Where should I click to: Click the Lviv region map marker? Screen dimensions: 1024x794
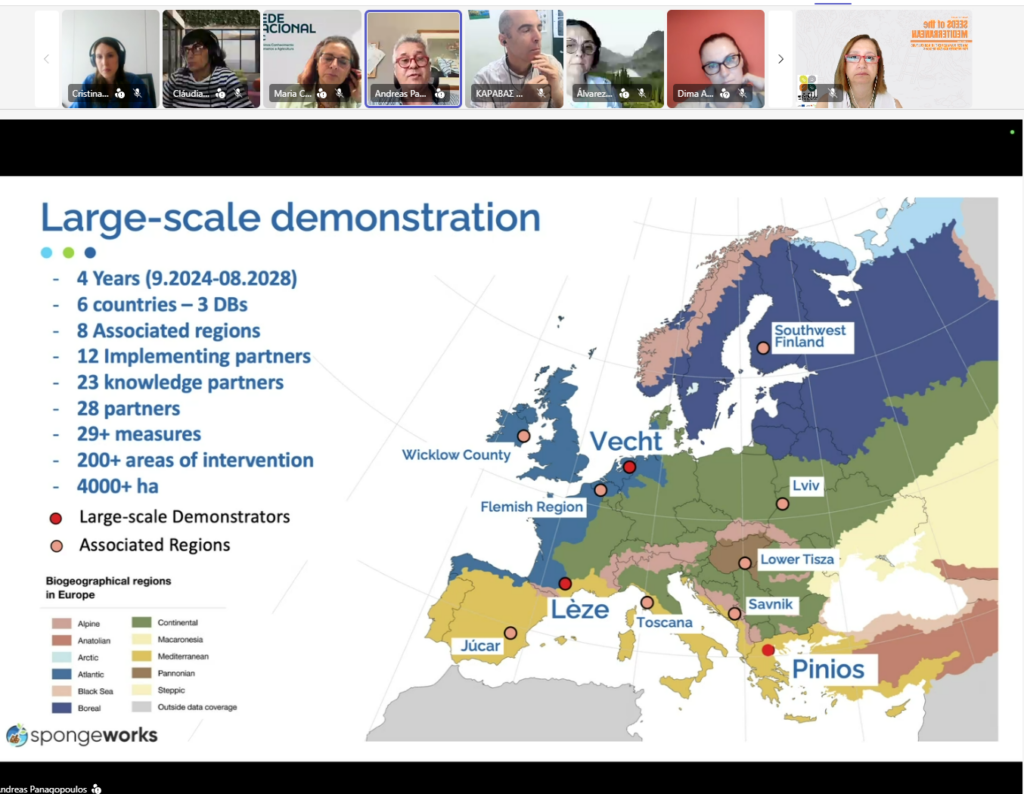click(x=782, y=503)
